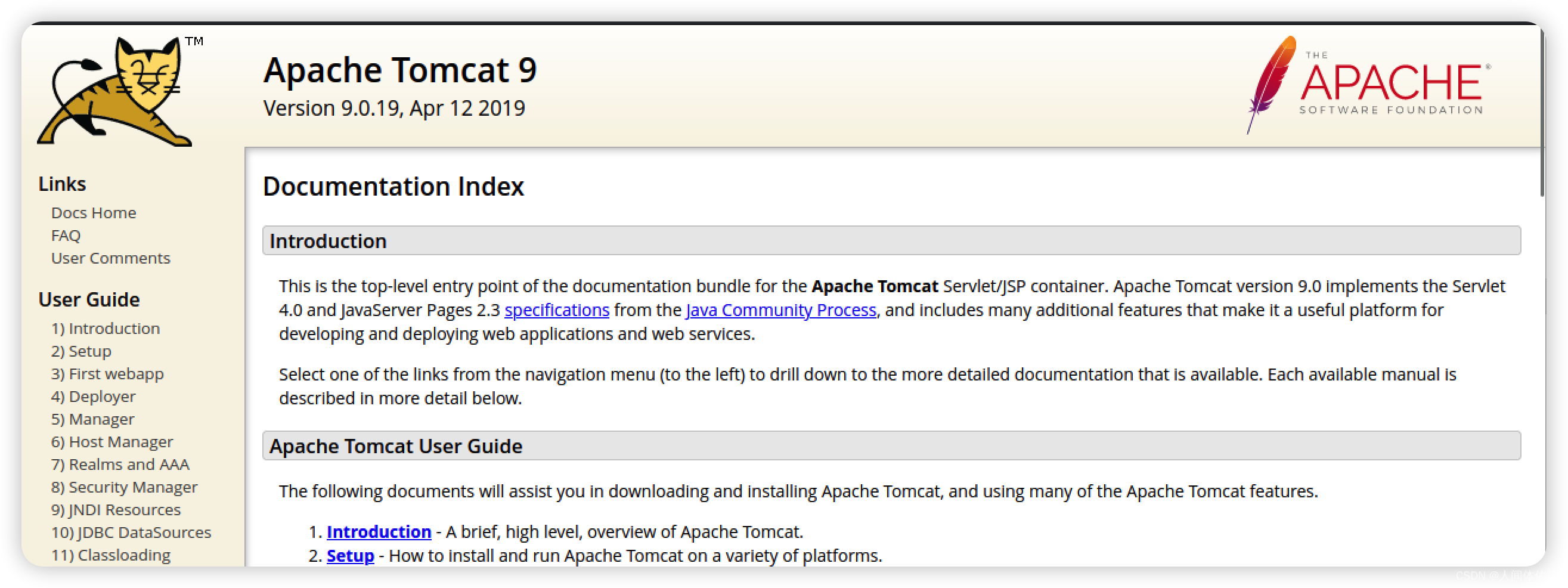Open 6) Host Manager sidebar entry

(x=112, y=441)
